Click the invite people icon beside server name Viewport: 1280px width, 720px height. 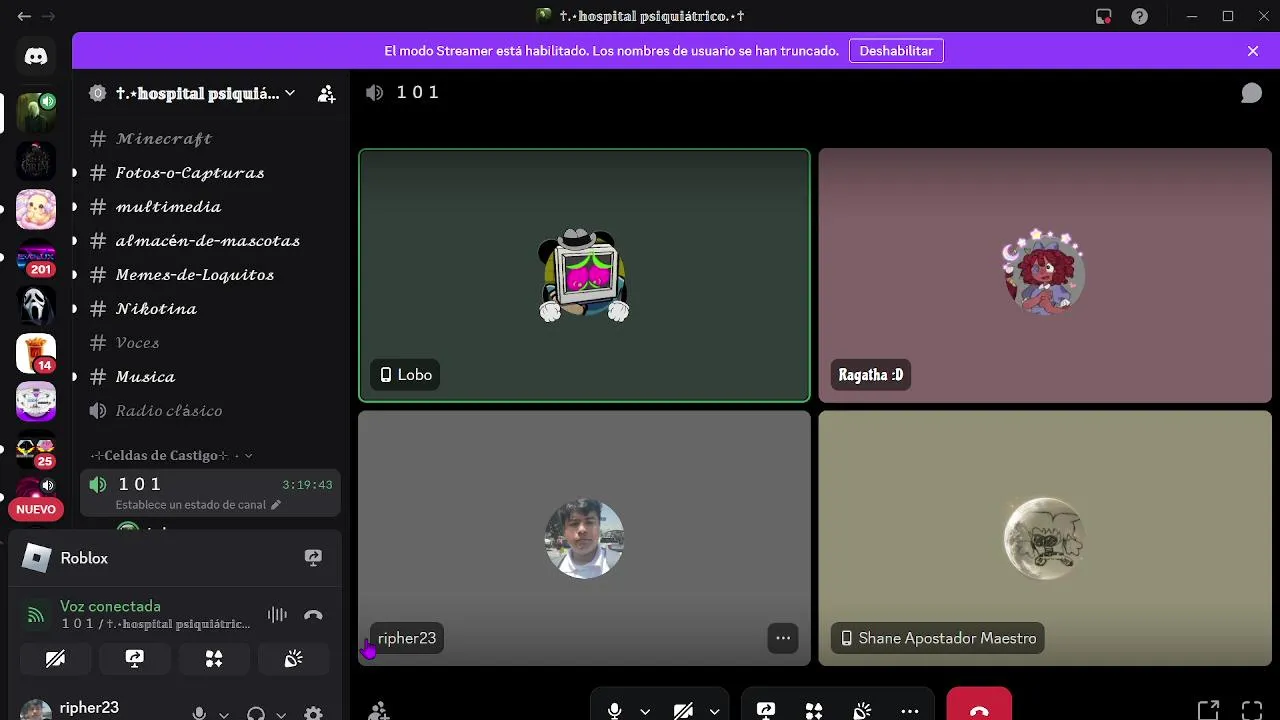[326, 94]
